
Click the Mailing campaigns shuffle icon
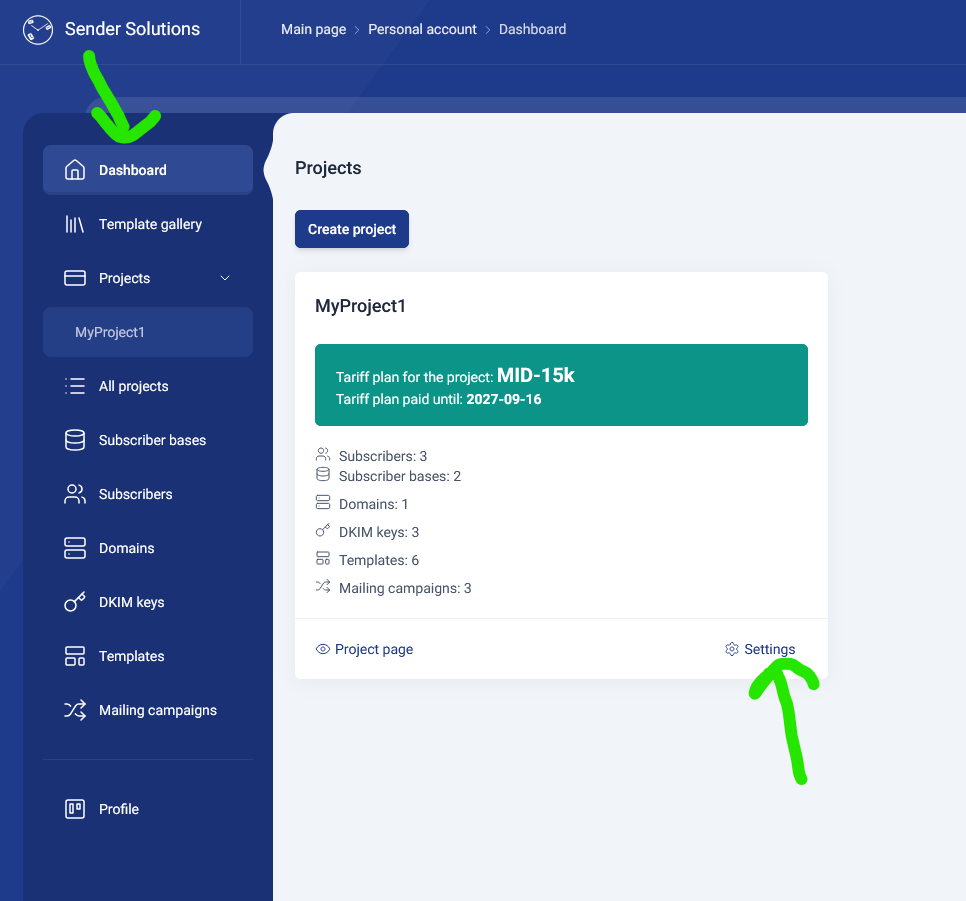coord(75,710)
